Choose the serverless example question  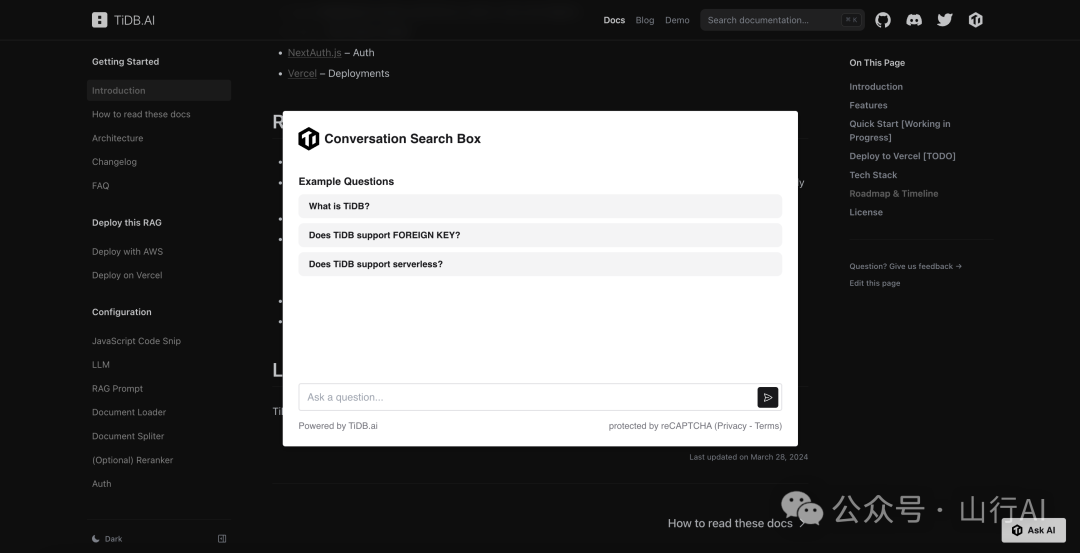(x=540, y=264)
